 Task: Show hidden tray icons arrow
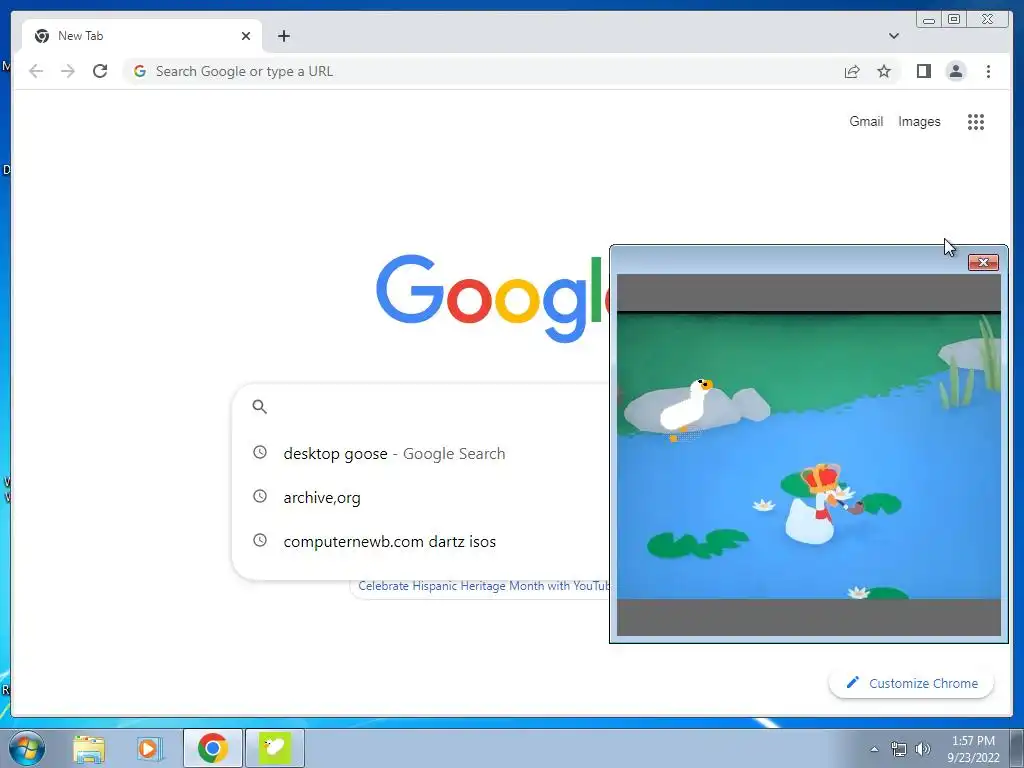[874, 748]
